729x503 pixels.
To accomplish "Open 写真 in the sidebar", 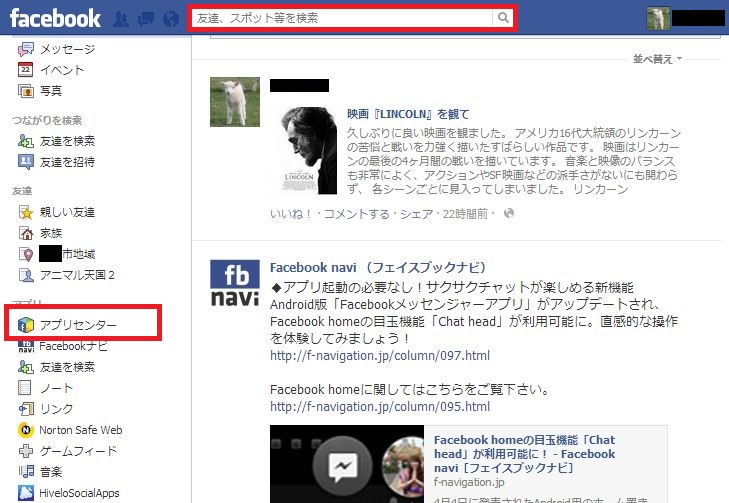I will (x=51, y=91).
